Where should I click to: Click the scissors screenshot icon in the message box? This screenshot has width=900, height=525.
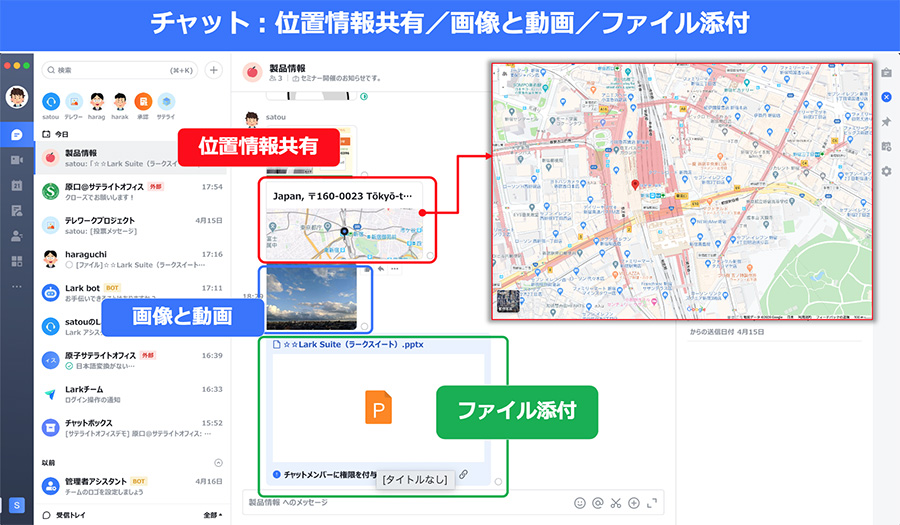[616, 503]
